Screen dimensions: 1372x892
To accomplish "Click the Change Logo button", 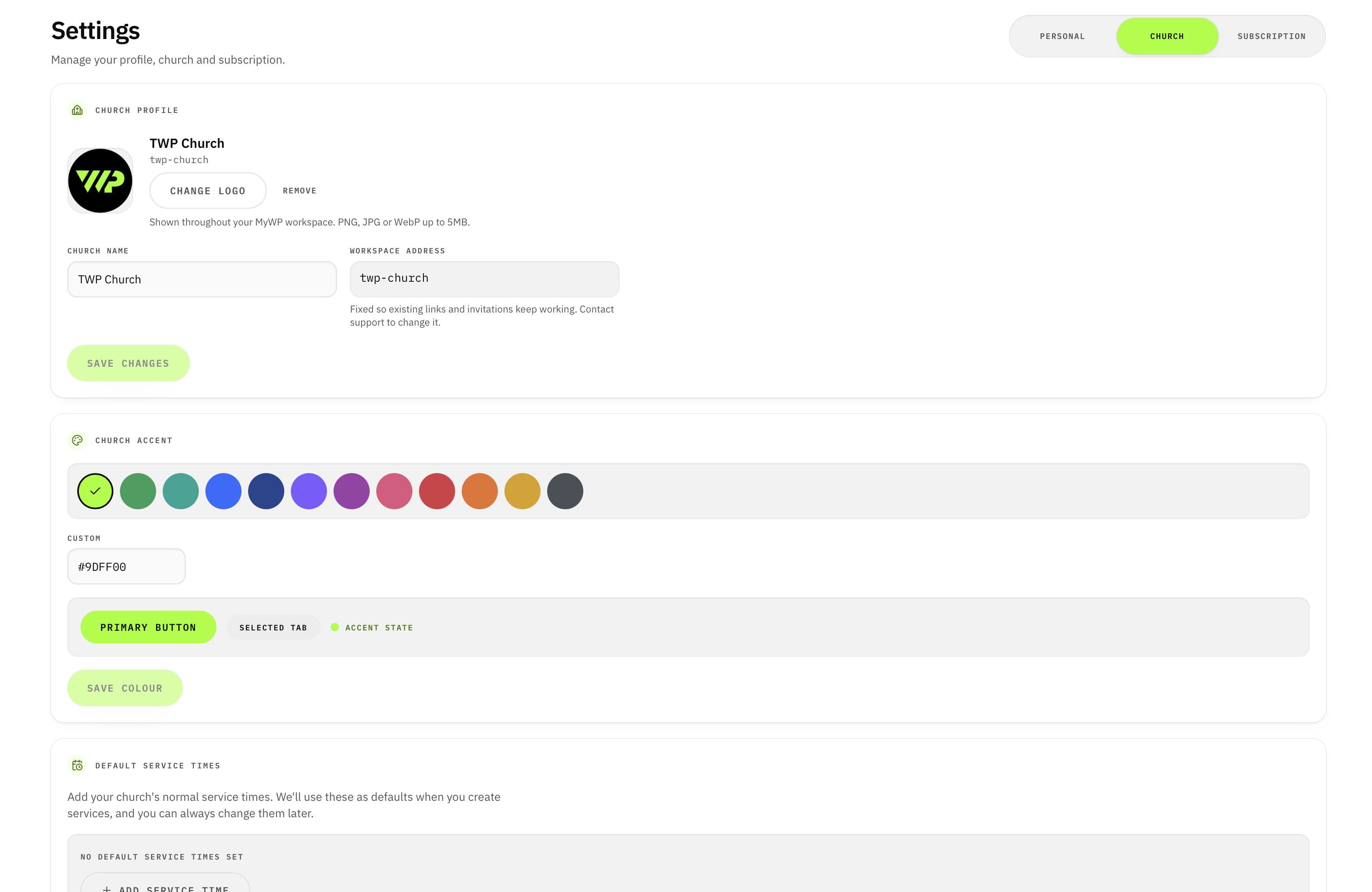I will 207,191.
